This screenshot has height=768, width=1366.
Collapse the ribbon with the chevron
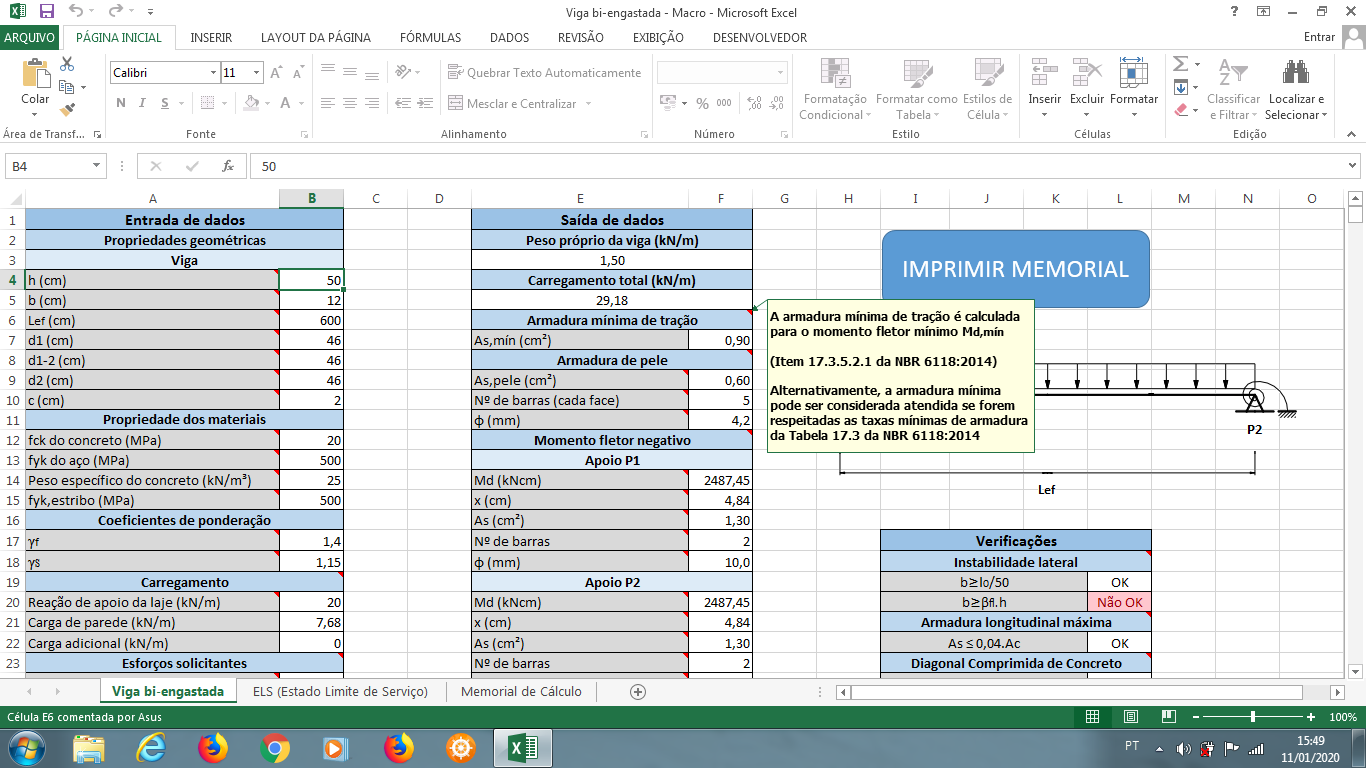(x=1353, y=134)
